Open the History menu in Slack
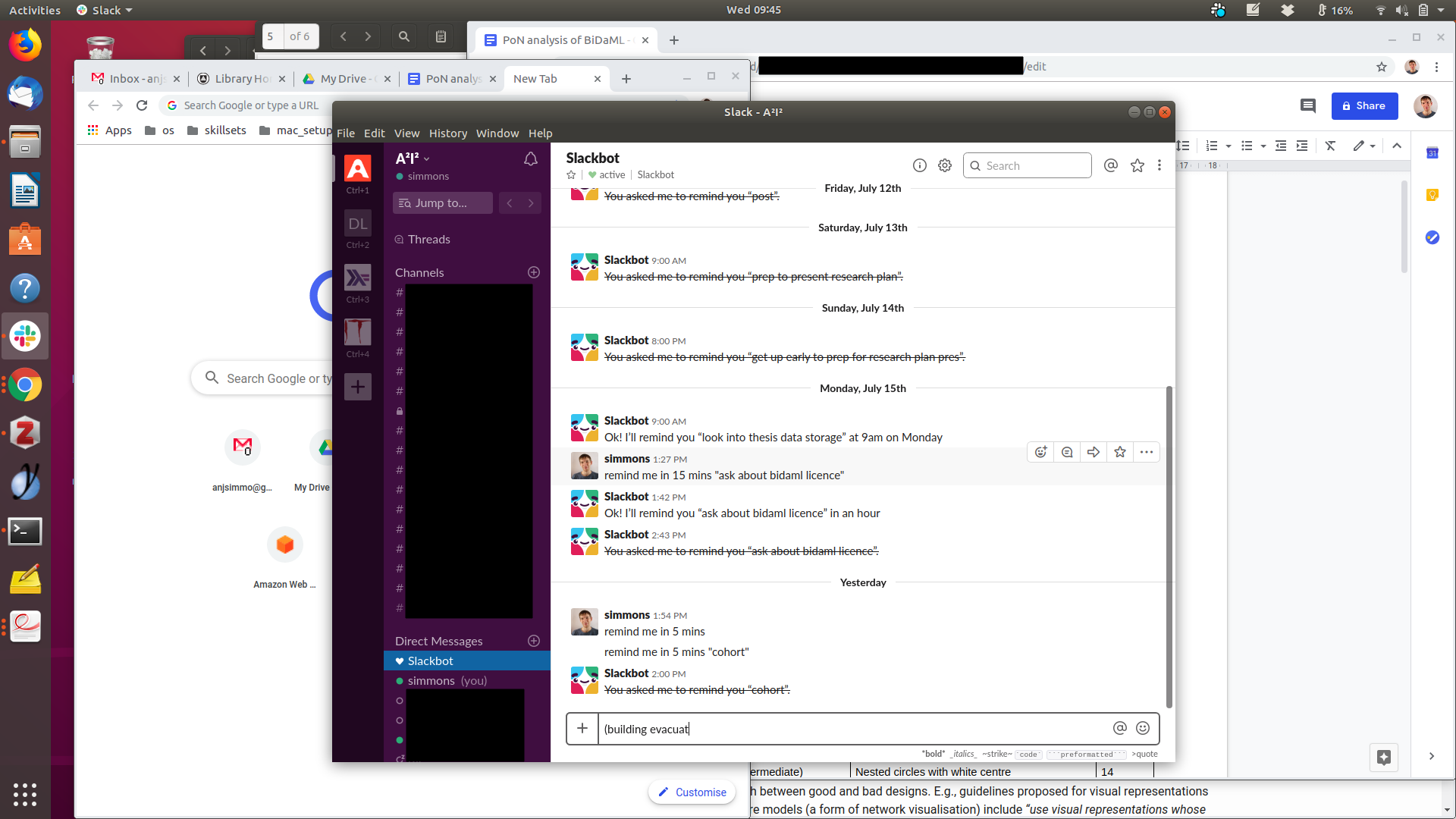The height and width of the screenshot is (819, 1456). point(447,133)
